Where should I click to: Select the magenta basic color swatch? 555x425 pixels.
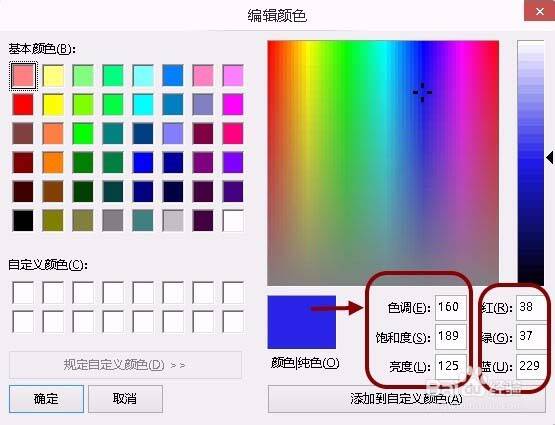click(233, 104)
